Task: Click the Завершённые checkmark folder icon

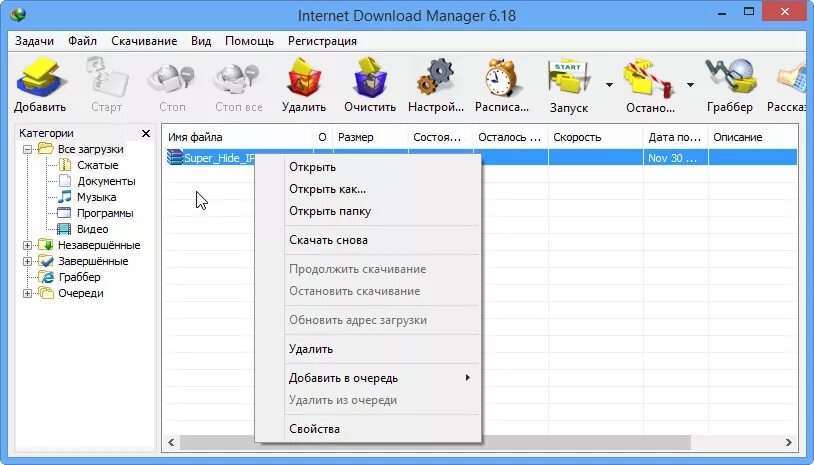Action: click(46, 261)
